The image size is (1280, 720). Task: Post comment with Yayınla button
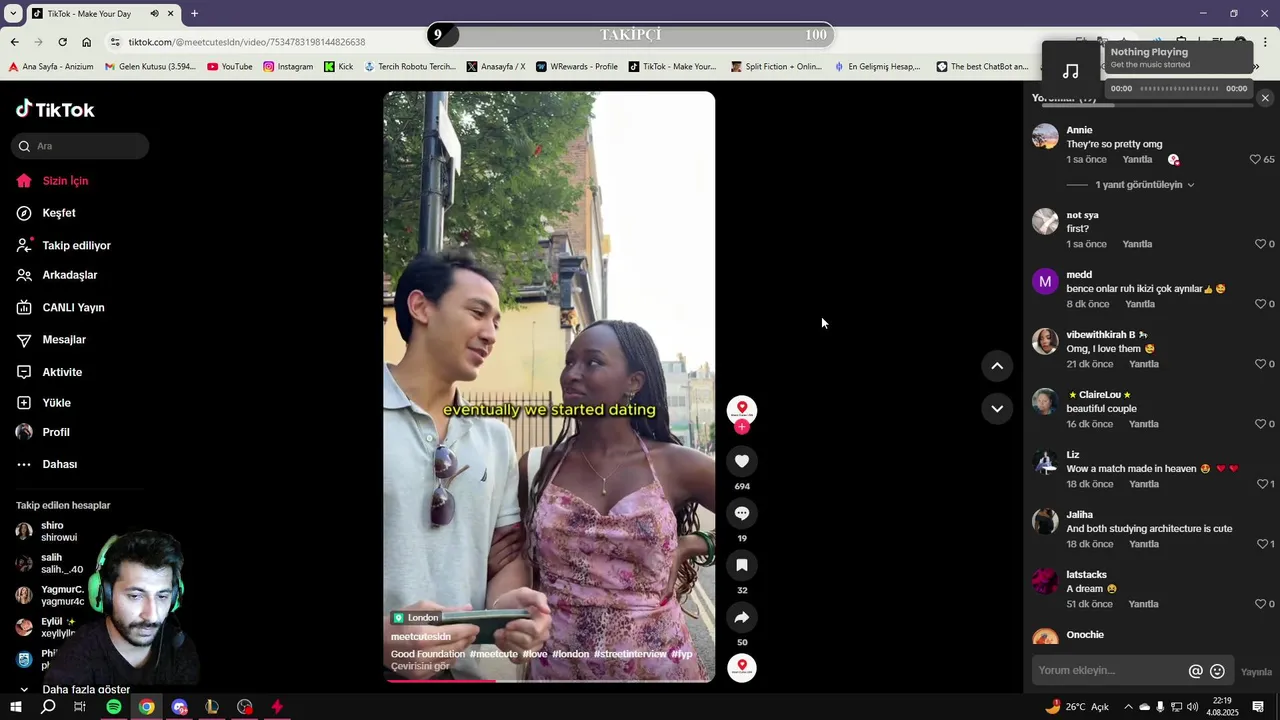click(x=1256, y=672)
